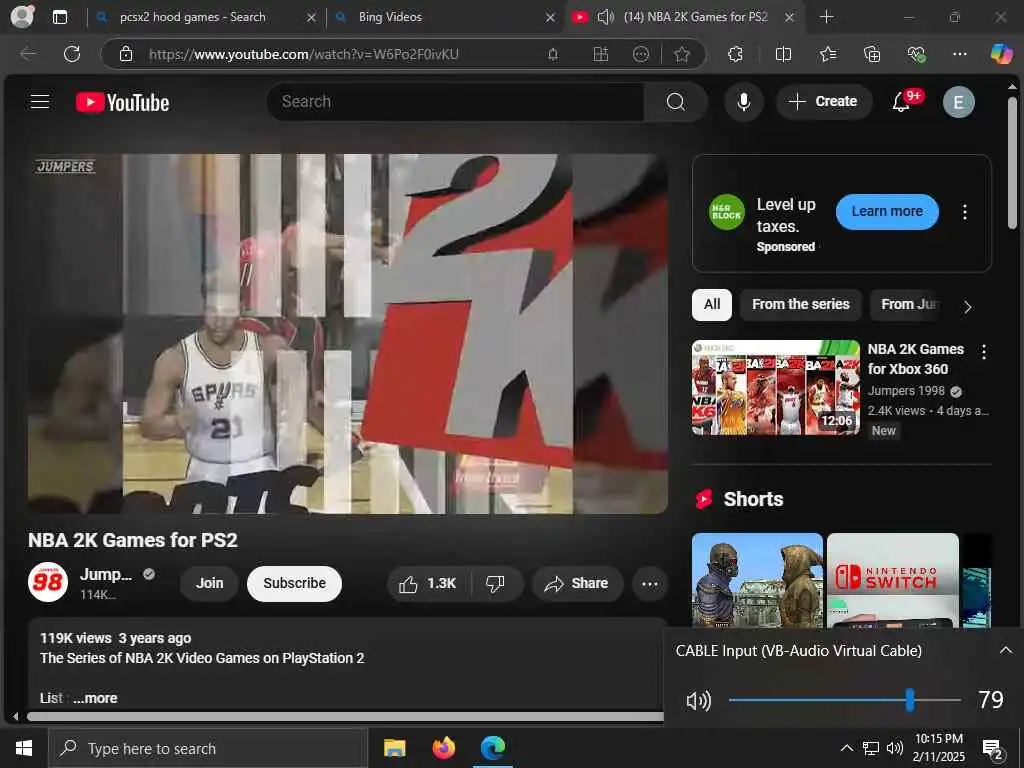Open Windows Start menu
Image resolution: width=1024 pixels, height=768 pixels.
click(x=24, y=748)
